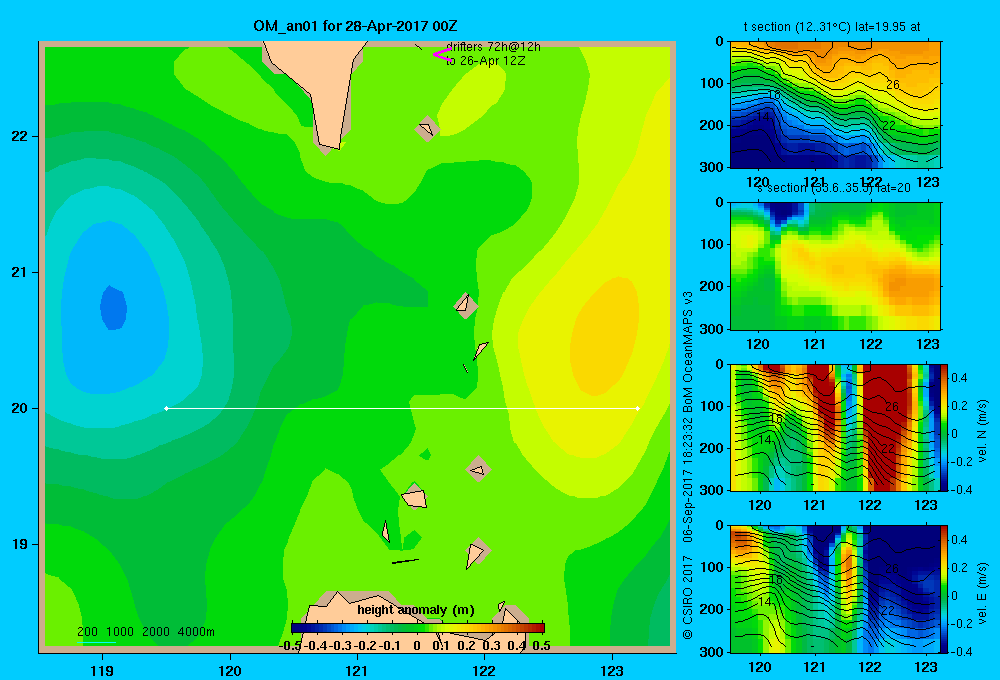Open the northward velocity section panel
The width and height of the screenshot is (1000, 680).
click(835, 427)
